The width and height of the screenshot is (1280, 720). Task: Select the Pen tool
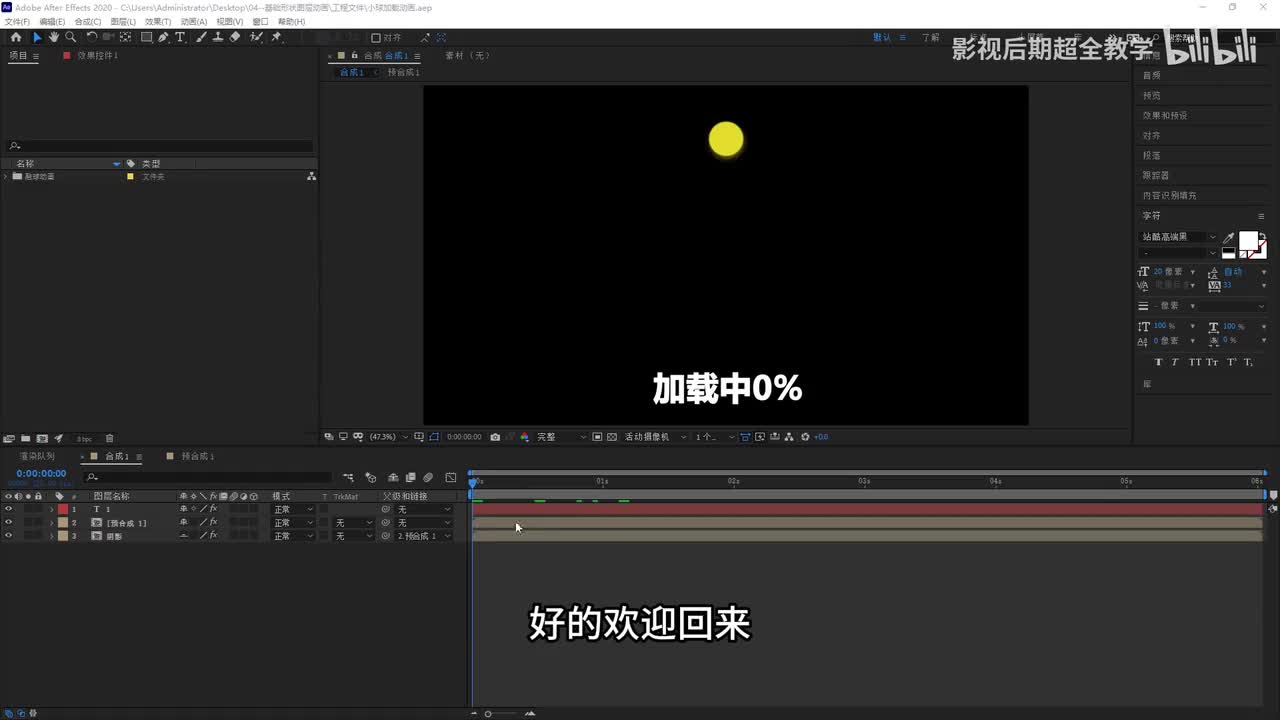click(163, 37)
